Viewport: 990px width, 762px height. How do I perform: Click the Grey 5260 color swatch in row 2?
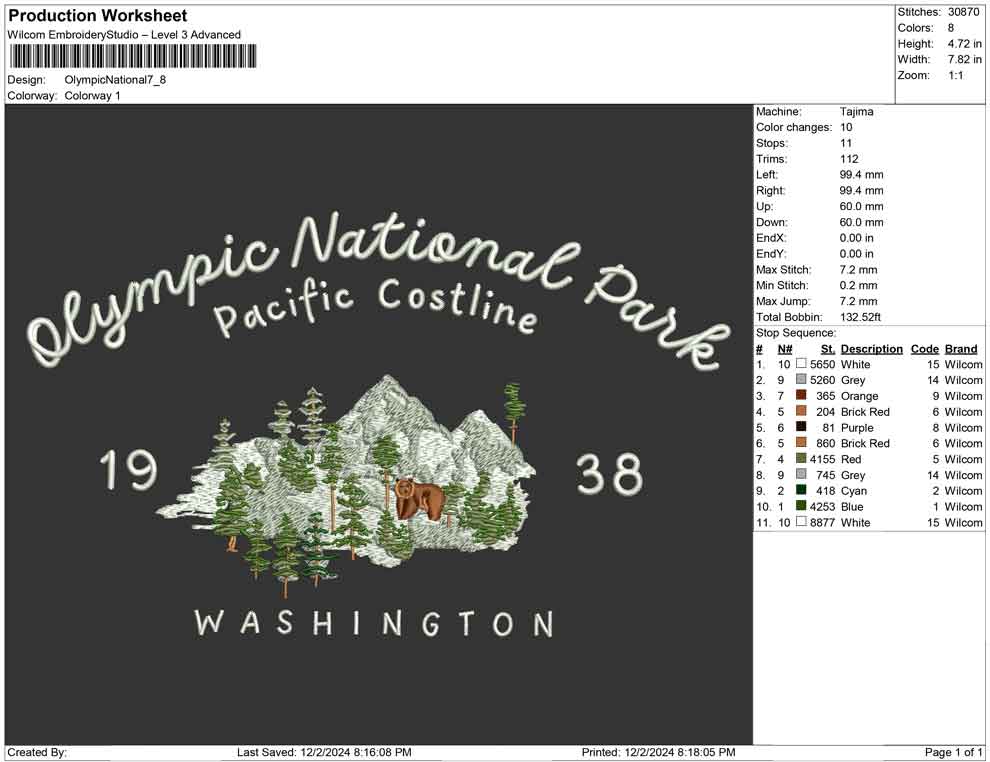coord(801,379)
